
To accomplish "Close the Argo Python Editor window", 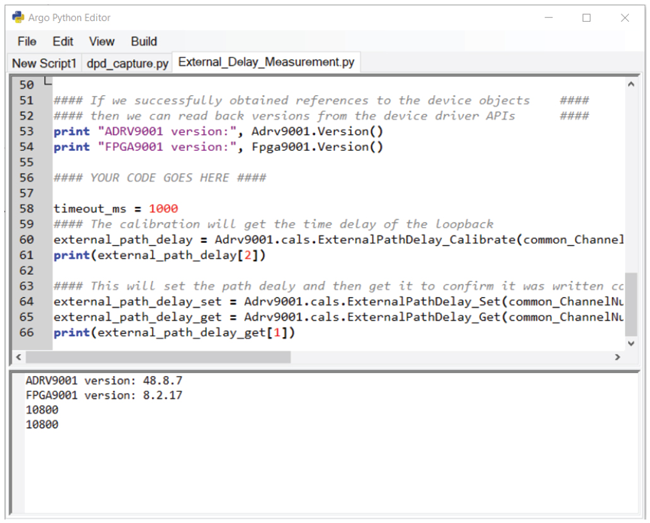I will click(x=625, y=17).
